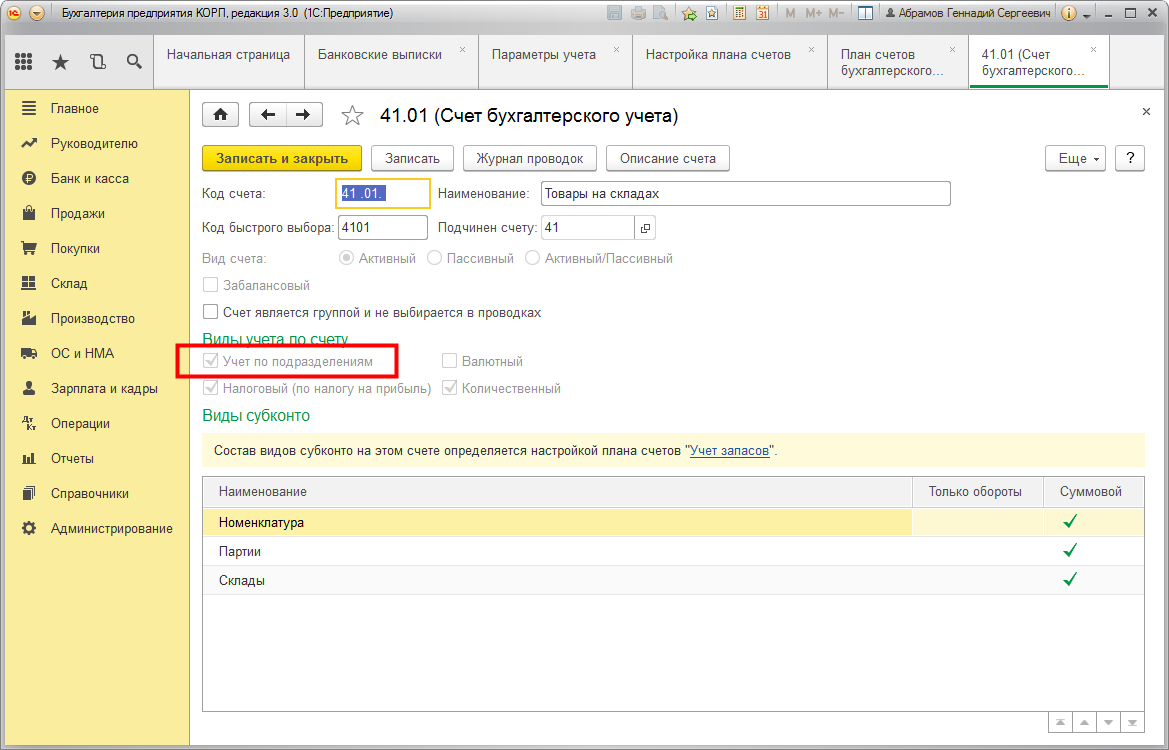Open the title bar service dropdown arrow
This screenshot has height=750, width=1169.
coord(1087,14)
